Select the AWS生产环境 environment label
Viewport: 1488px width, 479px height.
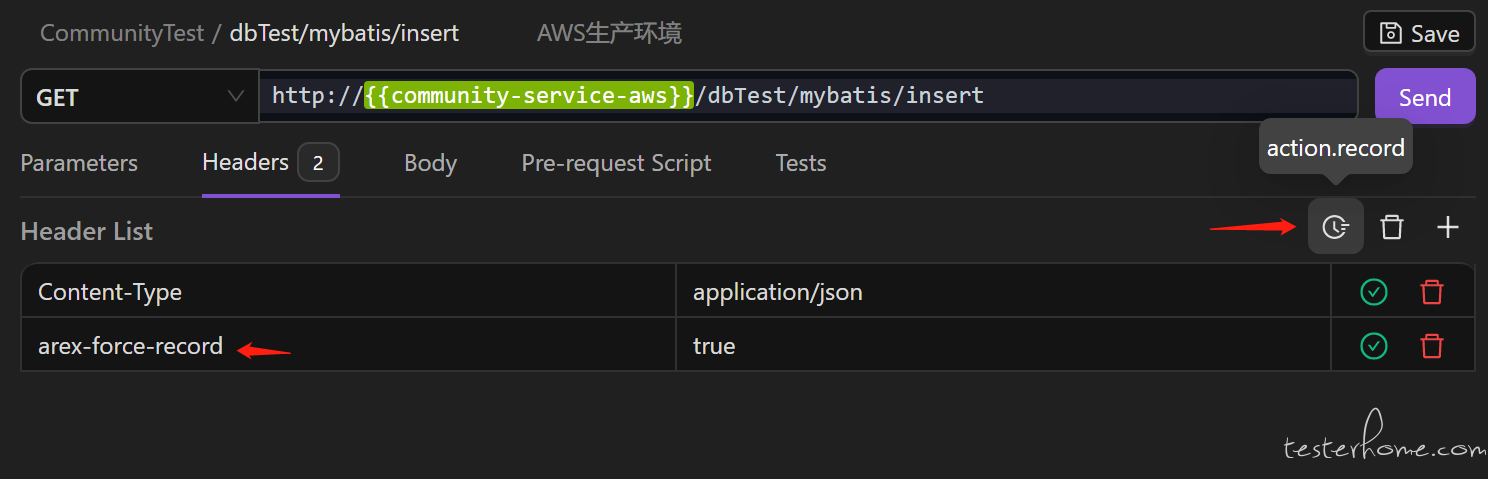click(609, 33)
